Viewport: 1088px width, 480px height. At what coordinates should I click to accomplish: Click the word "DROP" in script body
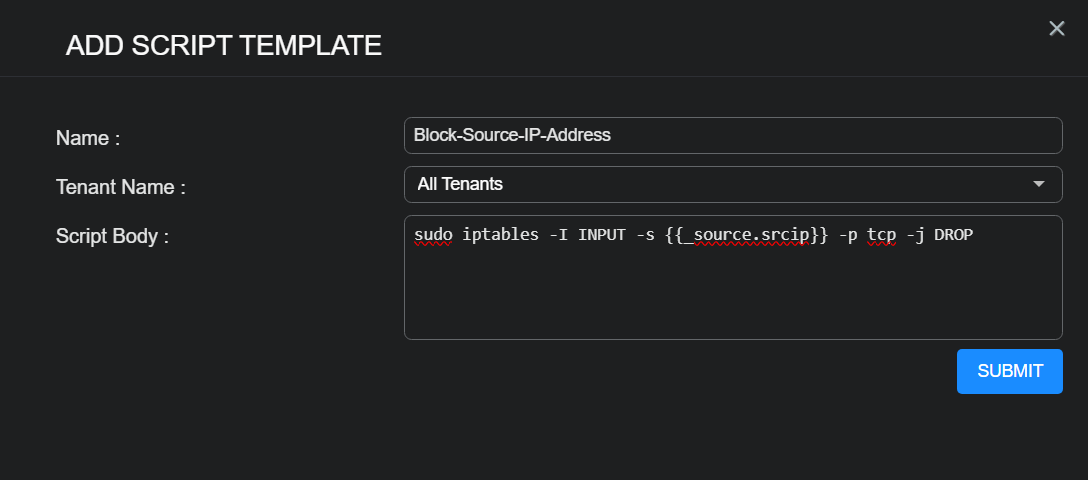tap(953, 235)
